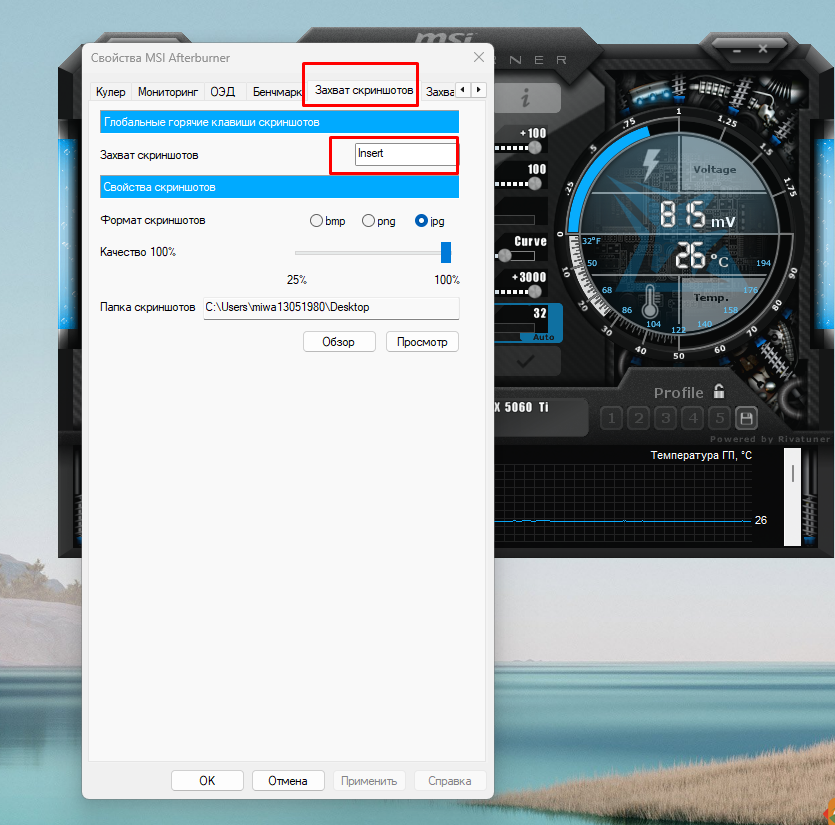Image resolution: width=835 pixels, height=825 pixels.
Task: Click the 100 slider knob in Afterburner
Action: pyautogui.click(x=534, y=184)
